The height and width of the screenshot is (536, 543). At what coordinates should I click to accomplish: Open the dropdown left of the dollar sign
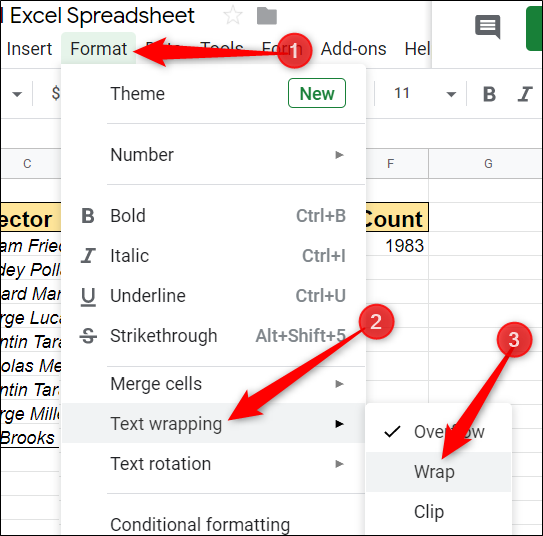(17, 94)
